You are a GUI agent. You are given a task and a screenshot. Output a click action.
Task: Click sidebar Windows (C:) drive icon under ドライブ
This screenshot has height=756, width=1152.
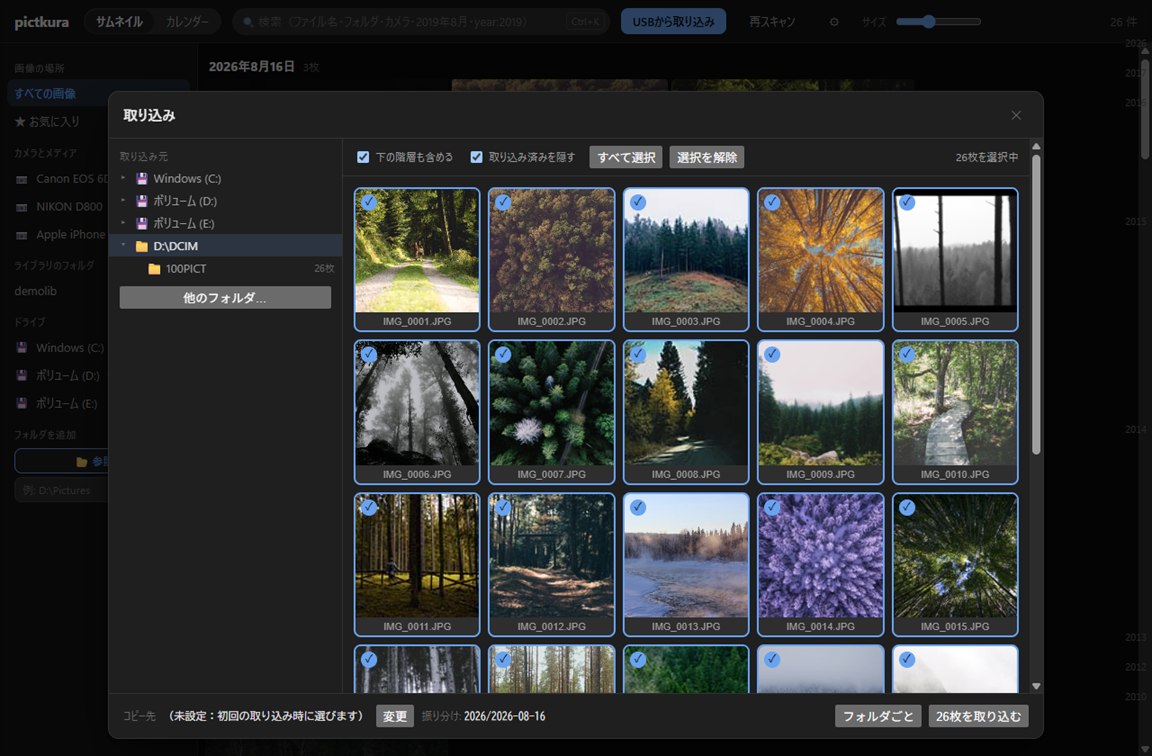pyautogui.click(x=22, y=348)
